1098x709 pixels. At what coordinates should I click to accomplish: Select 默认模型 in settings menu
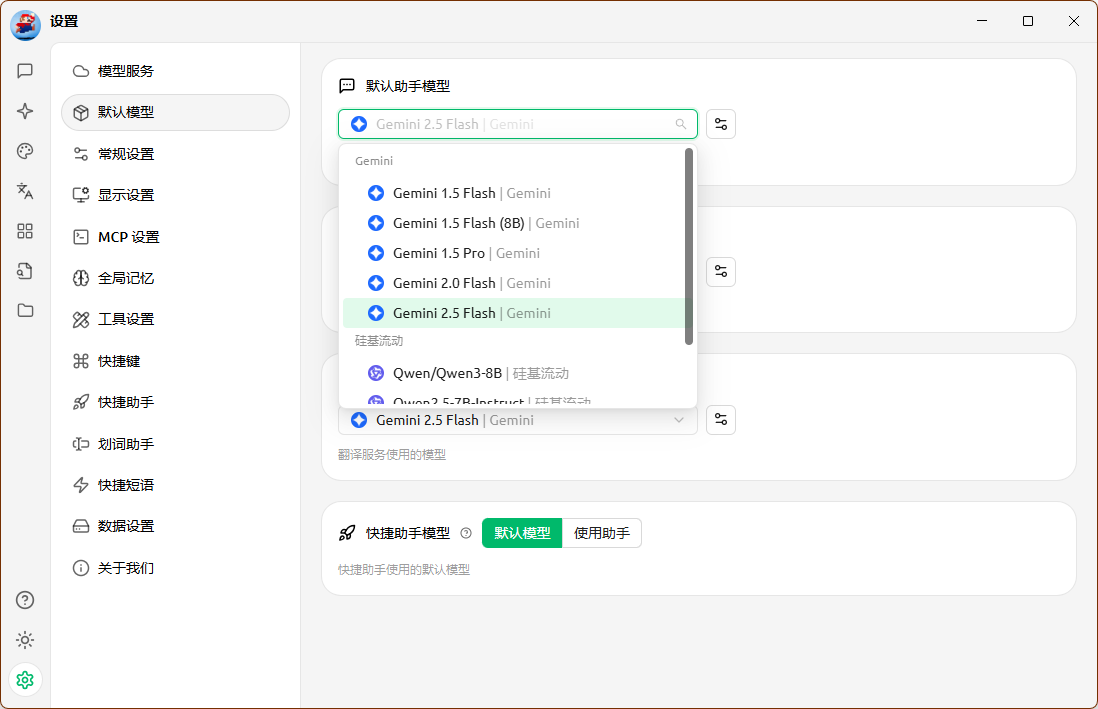point(175,112)
